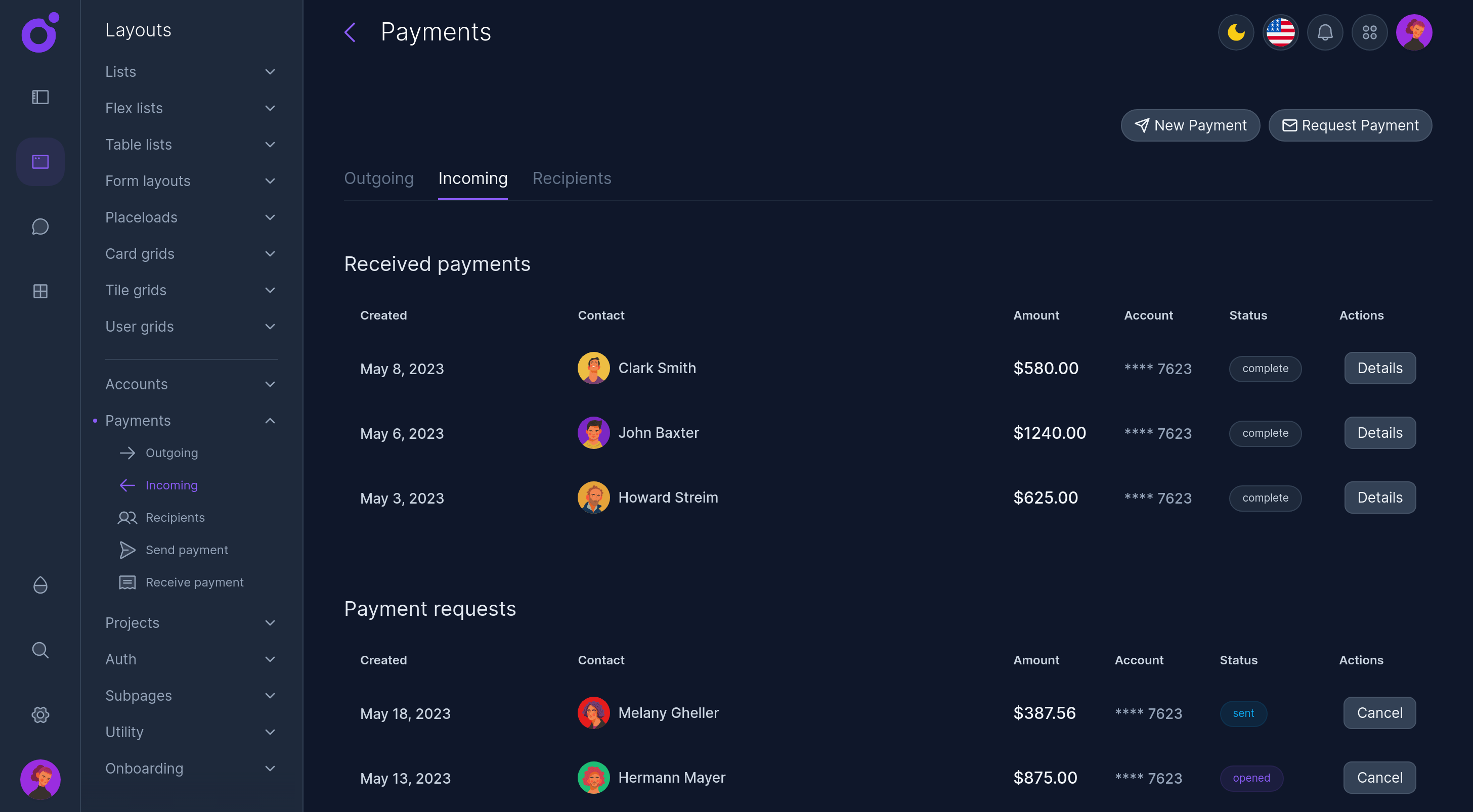Screen dimensions: 1473x812
Task: Click the New Payment button
Action: (1191, 125)
